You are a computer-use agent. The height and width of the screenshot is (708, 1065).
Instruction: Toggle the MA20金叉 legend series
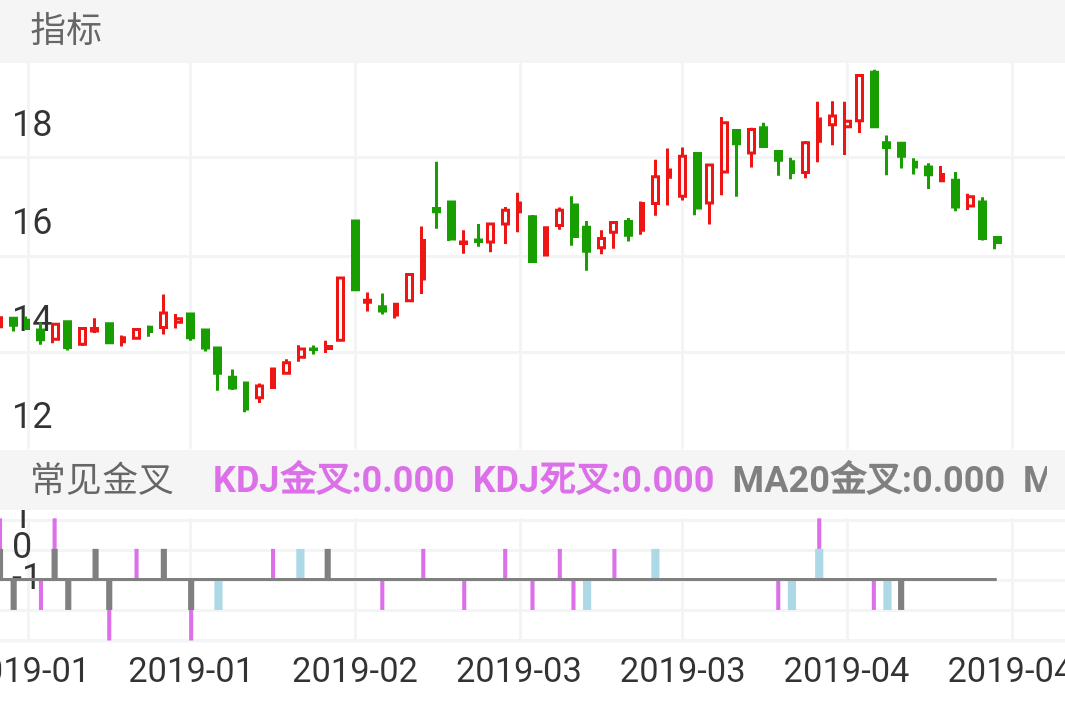pyautogui.click(x=868, y=480)
